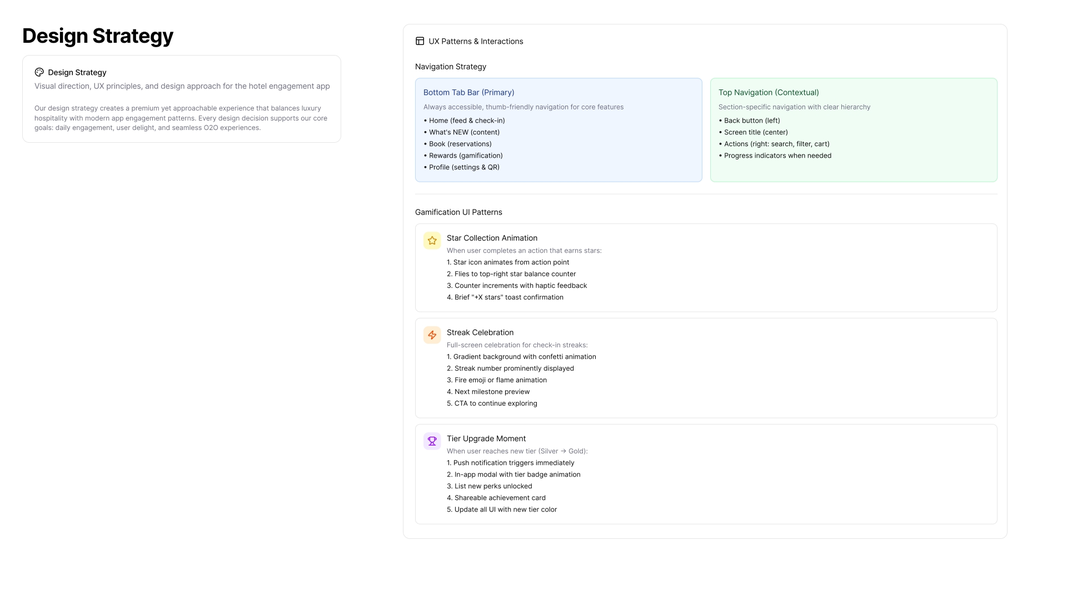Select the Top Navigation (Contextual) card
1067x600 pixels.
853,130
